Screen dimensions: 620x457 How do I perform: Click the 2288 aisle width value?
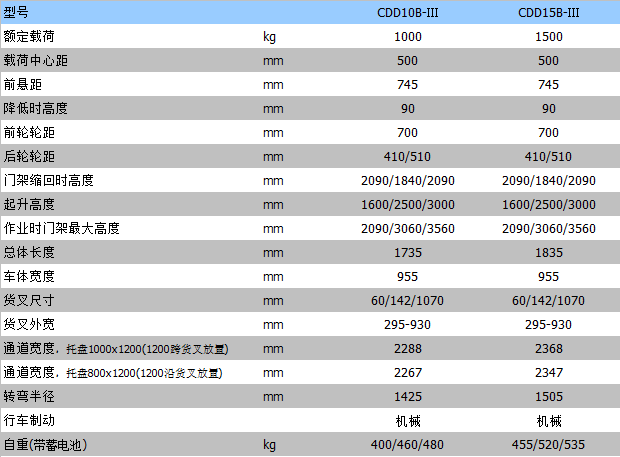click(408, 348)
